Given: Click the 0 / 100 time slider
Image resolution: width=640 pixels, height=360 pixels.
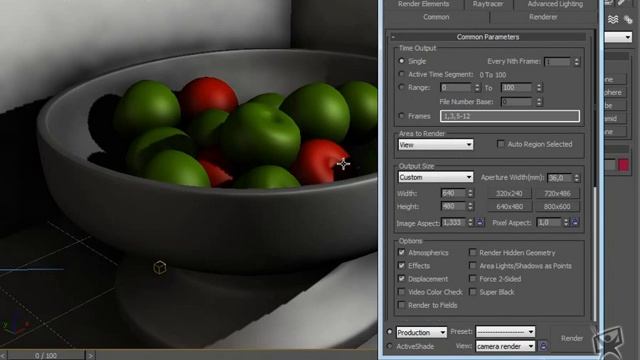Looking at the screenshot, I should click(x=46, y=356).
